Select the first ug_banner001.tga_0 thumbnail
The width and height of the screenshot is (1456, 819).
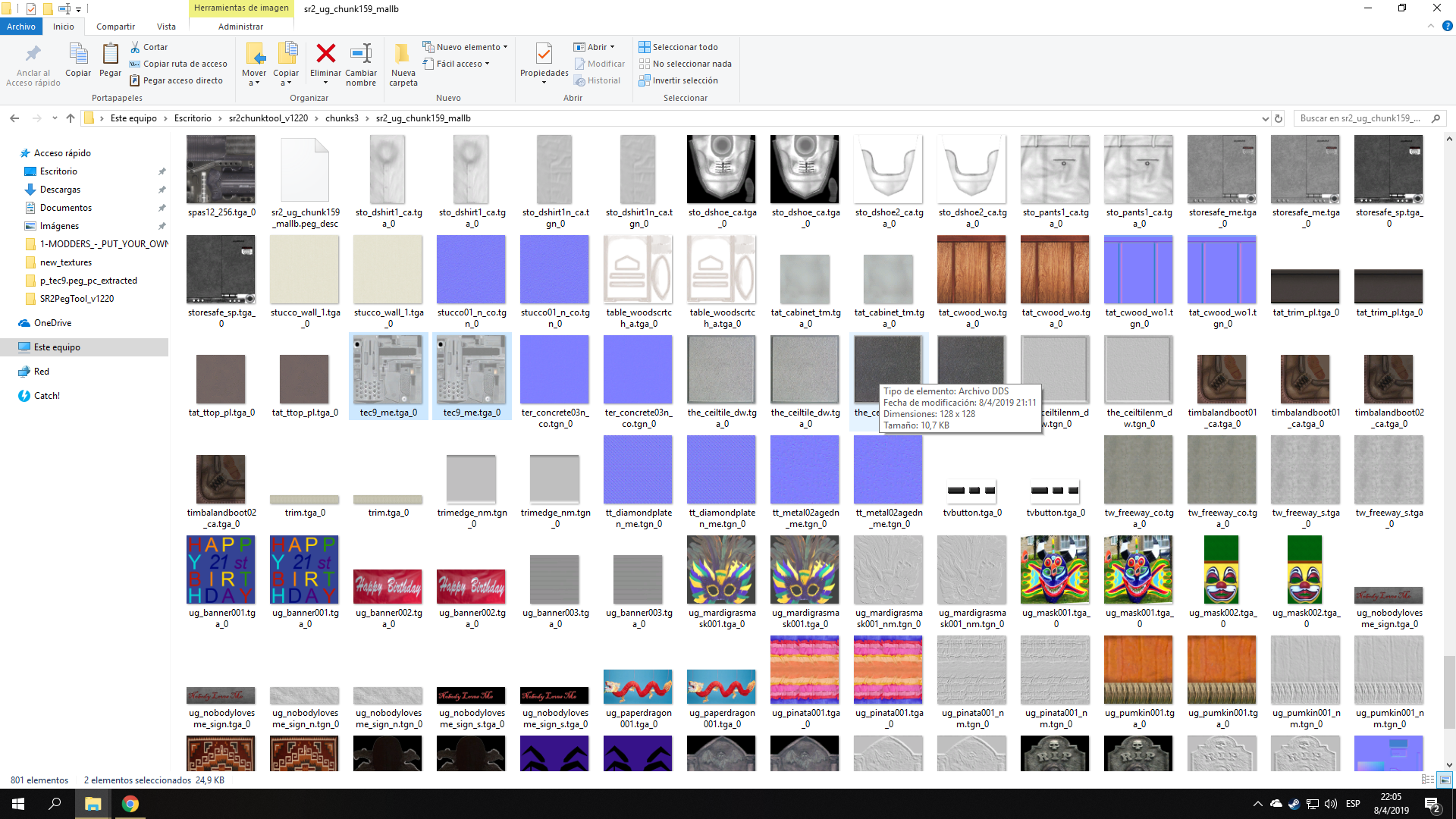[221, 570]
